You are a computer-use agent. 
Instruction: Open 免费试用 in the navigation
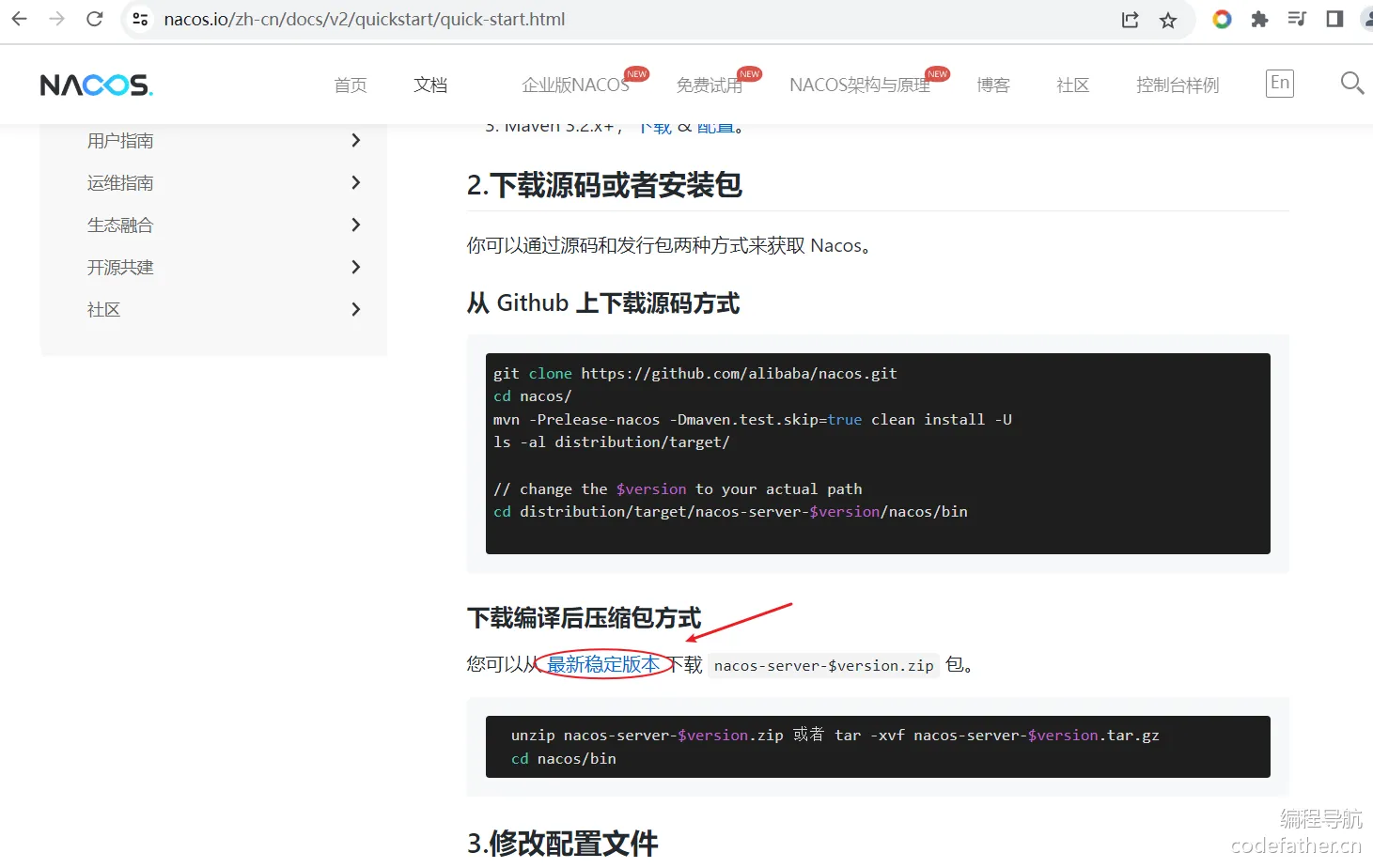(x=710, y=85)
